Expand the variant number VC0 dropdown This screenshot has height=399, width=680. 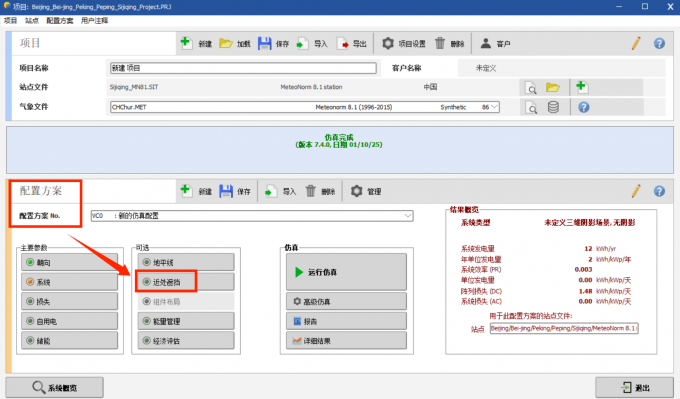coord(408,216)
